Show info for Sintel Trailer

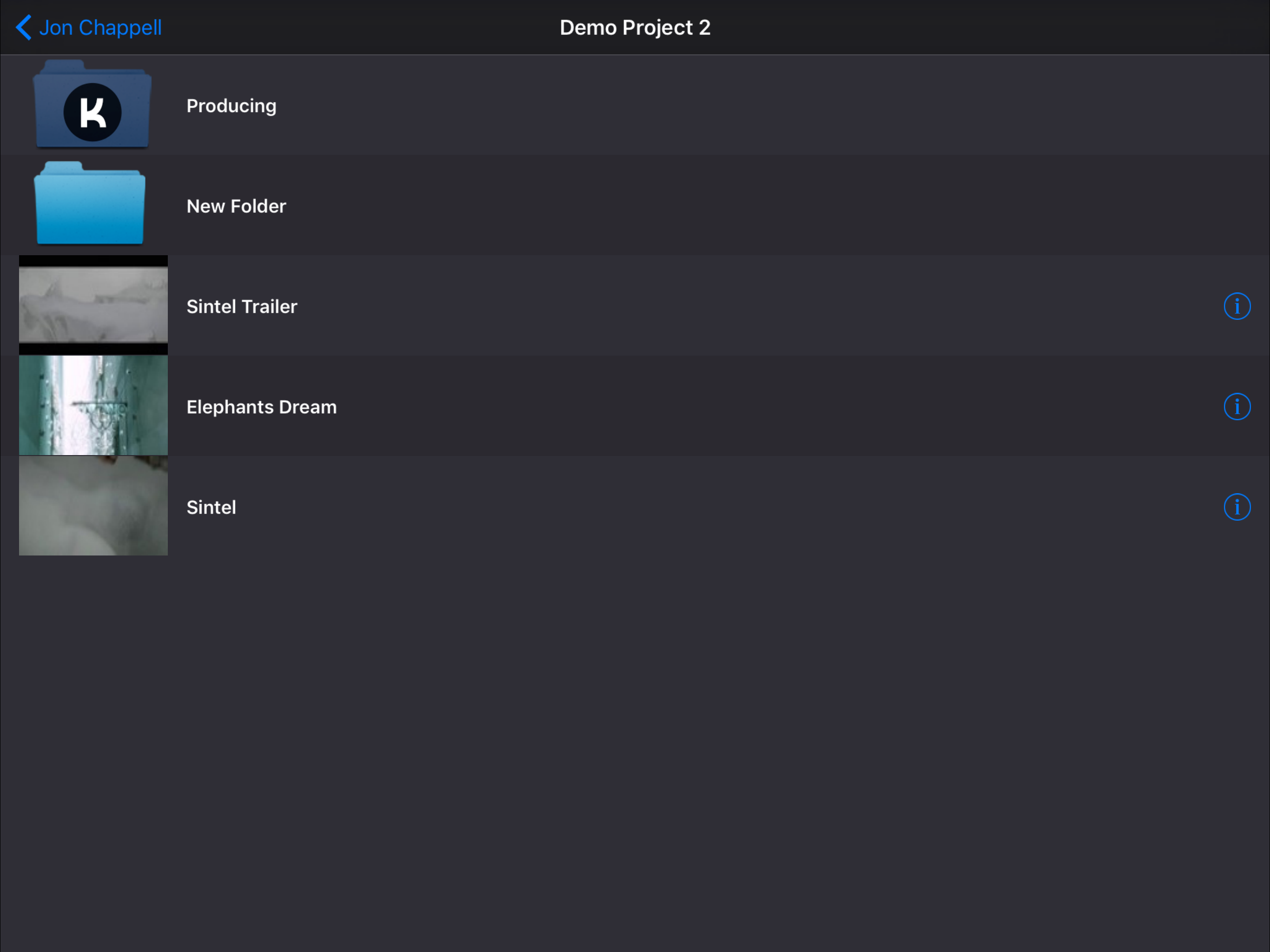pyautogui.click(x=1237, y=306)
